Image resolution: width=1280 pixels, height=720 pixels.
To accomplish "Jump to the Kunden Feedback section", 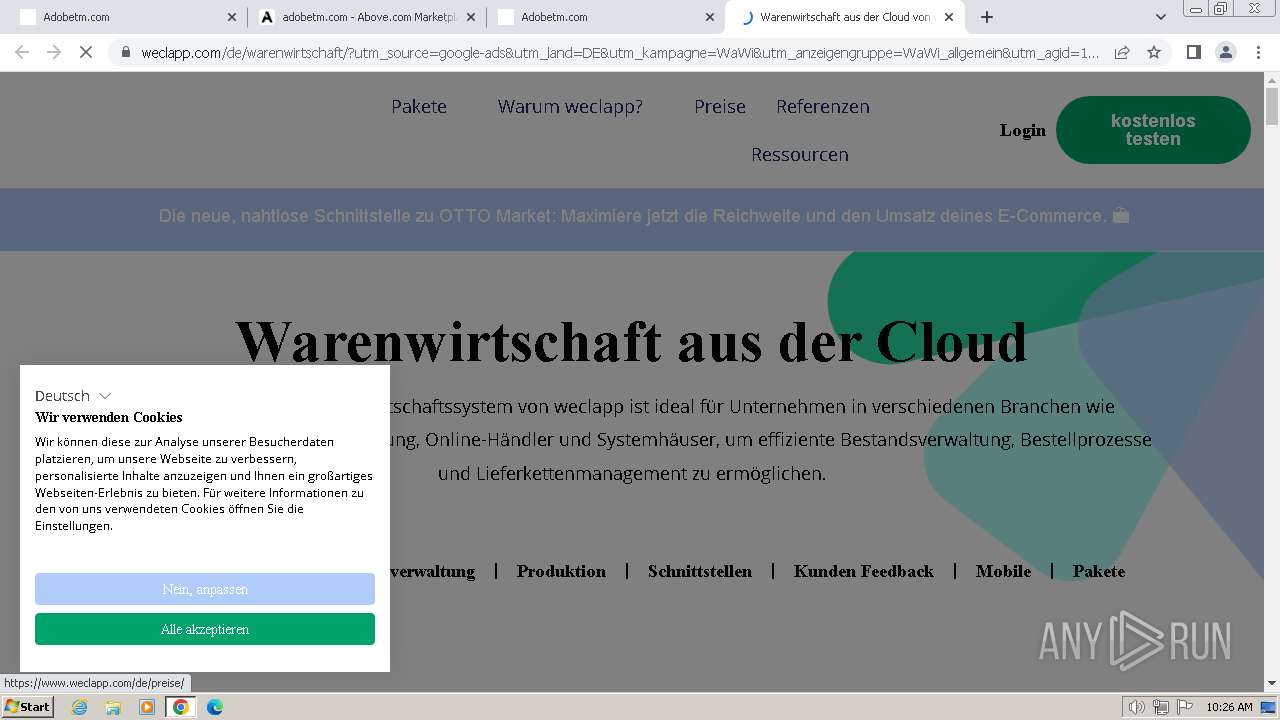I will click(x=863, y=571).
